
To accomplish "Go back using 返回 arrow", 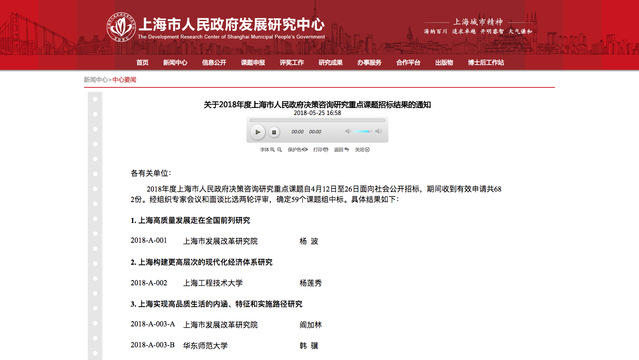I will pos(342,150).
